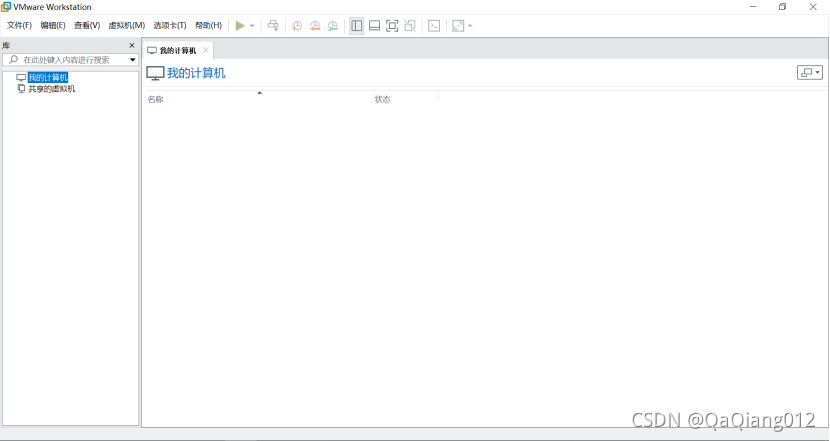Open the console view toolbar icon

434,25
